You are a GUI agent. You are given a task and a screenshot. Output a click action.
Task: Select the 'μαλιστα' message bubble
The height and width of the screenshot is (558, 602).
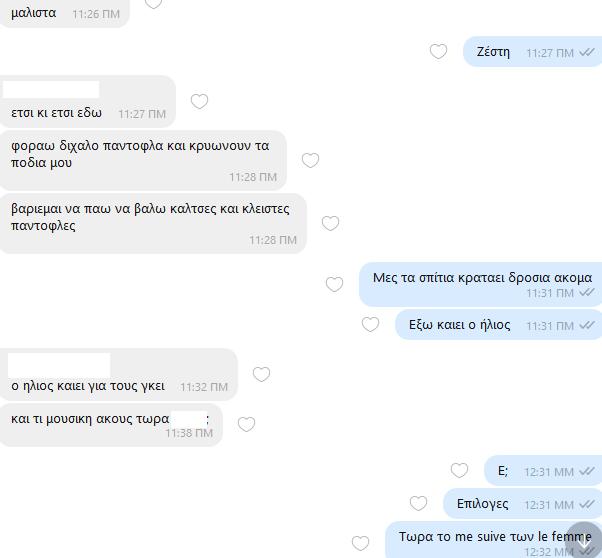64,13
